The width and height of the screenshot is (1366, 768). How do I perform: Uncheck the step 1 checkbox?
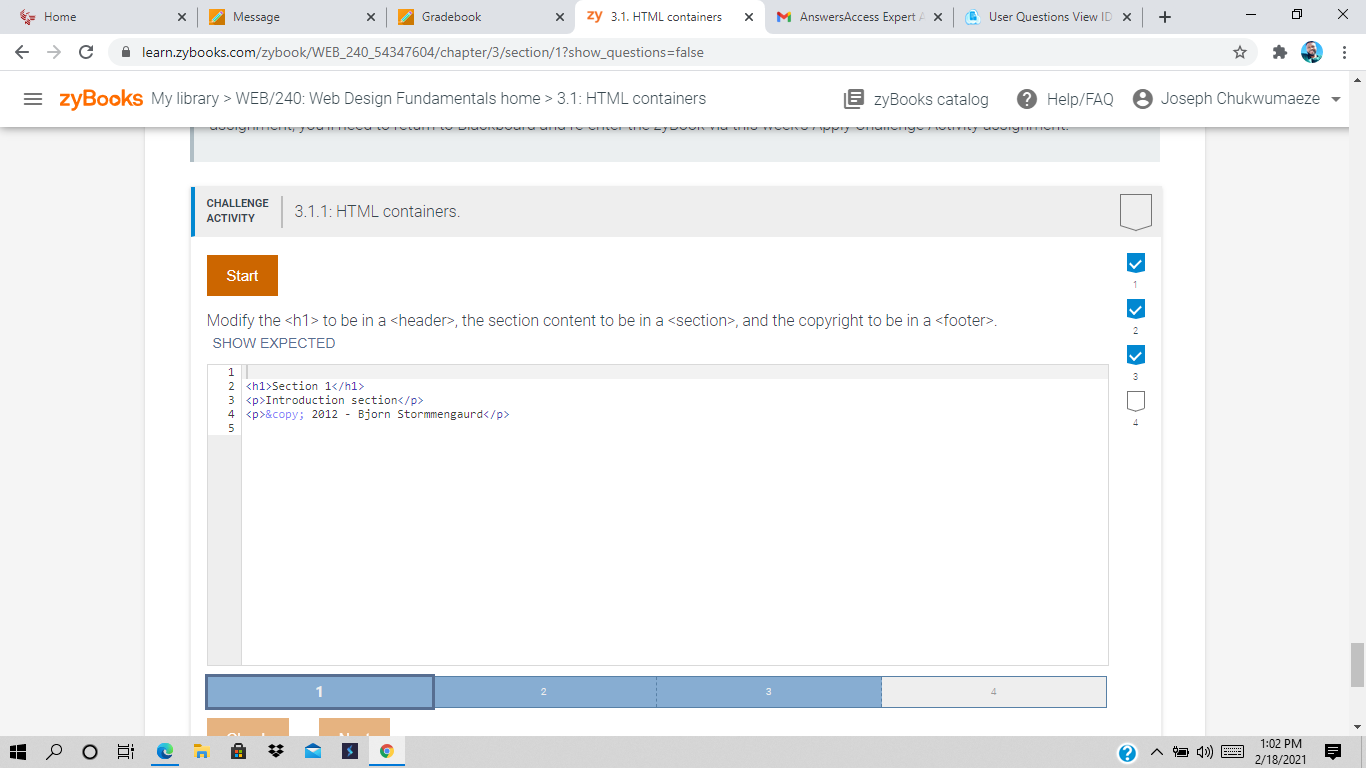point(1135,262)
